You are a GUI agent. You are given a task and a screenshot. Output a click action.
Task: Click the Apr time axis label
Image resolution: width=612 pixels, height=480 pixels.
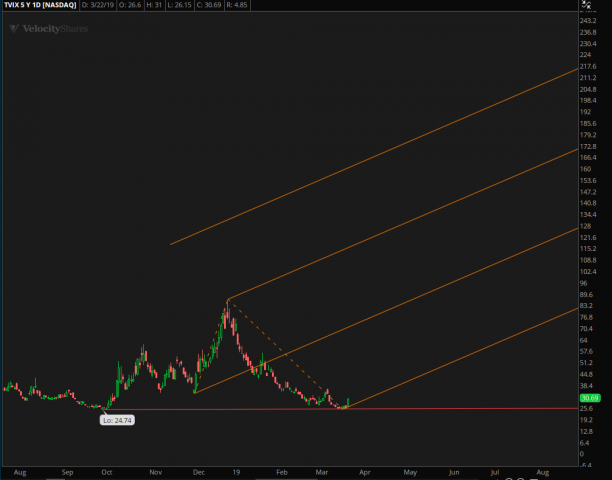point(365,472)
